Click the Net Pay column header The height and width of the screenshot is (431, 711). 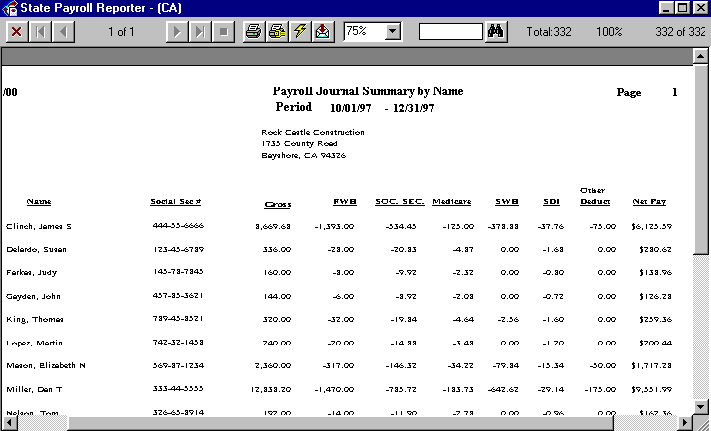(x=649, y=202)
